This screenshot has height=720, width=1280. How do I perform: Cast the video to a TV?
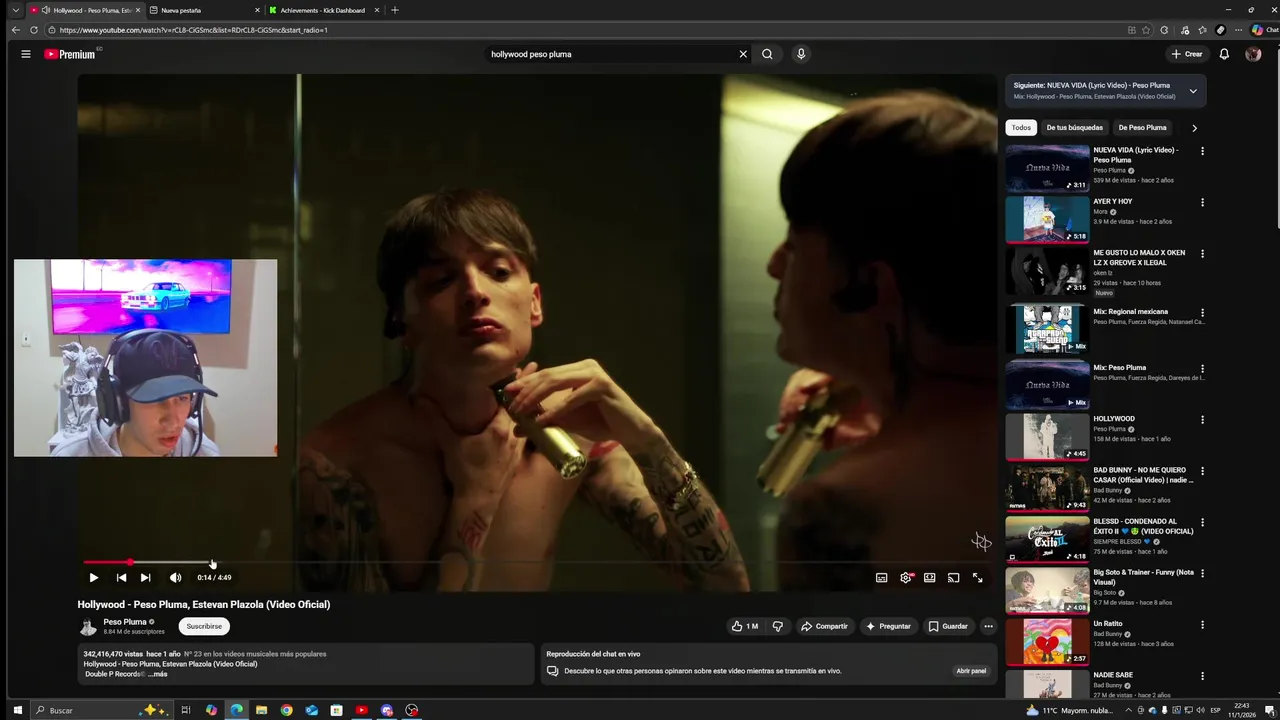(x=953, y=577)
